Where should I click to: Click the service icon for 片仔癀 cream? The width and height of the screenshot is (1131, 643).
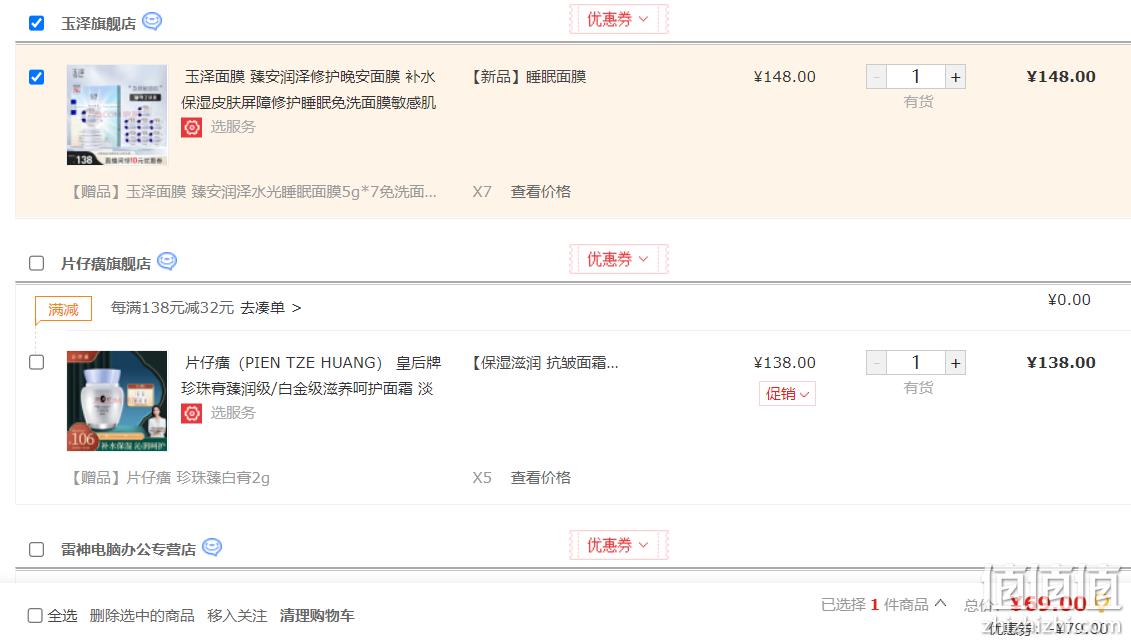[x=191, y=414]
